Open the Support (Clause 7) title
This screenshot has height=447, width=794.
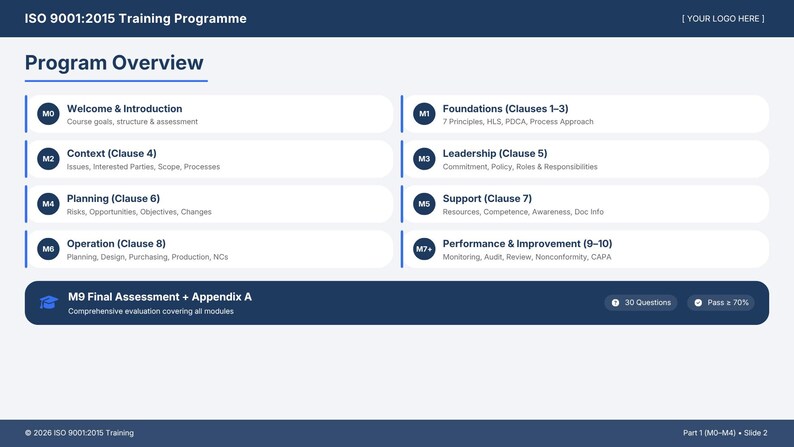click(487, 198)
